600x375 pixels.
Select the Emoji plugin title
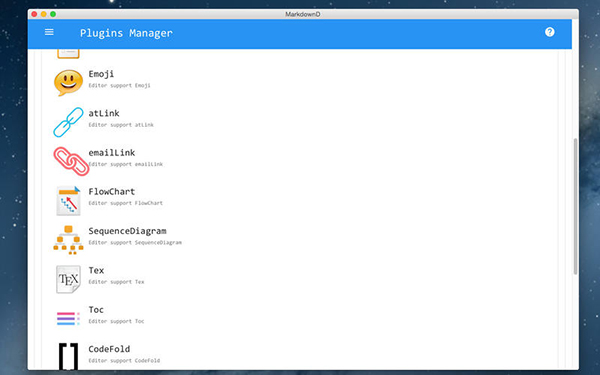click(101, 74)
